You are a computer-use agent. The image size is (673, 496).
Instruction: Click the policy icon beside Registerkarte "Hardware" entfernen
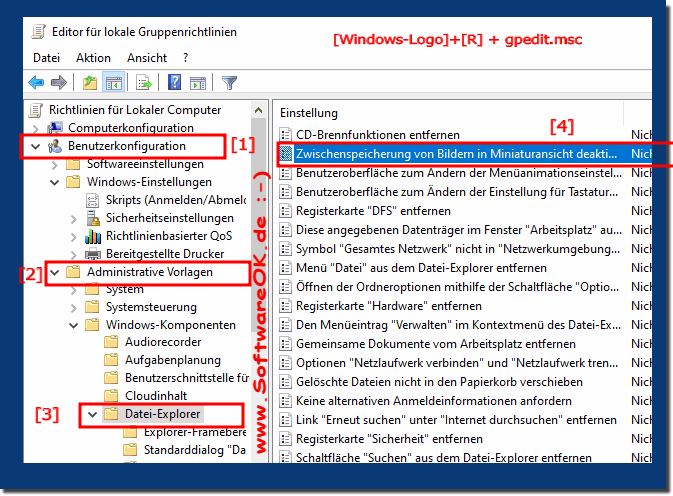pos(285,306)
